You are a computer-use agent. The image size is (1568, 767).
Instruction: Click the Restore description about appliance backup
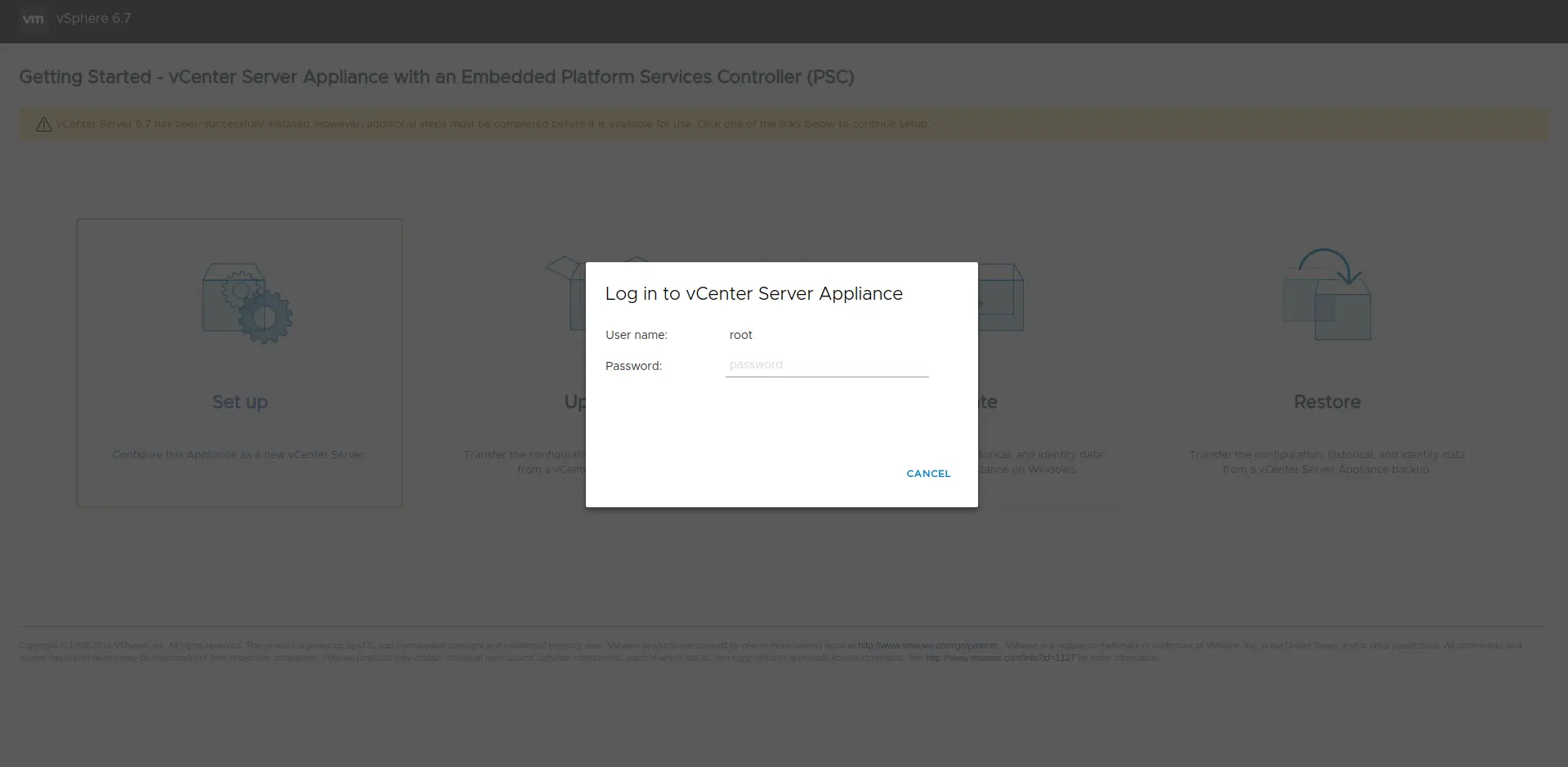[x=1327, y=462]
